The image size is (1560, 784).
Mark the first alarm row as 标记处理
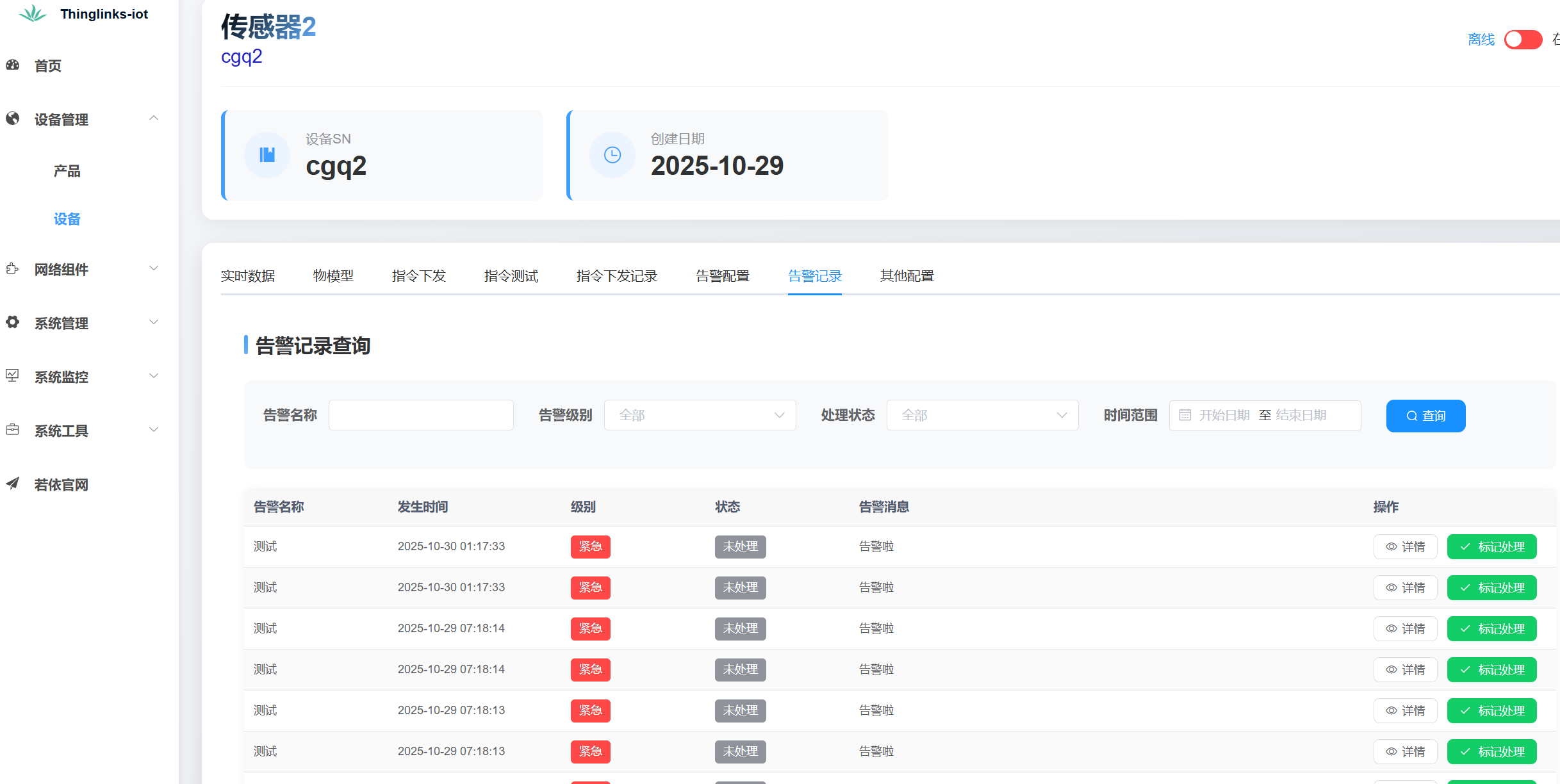pyautogui.click(x=1491, y=547)
